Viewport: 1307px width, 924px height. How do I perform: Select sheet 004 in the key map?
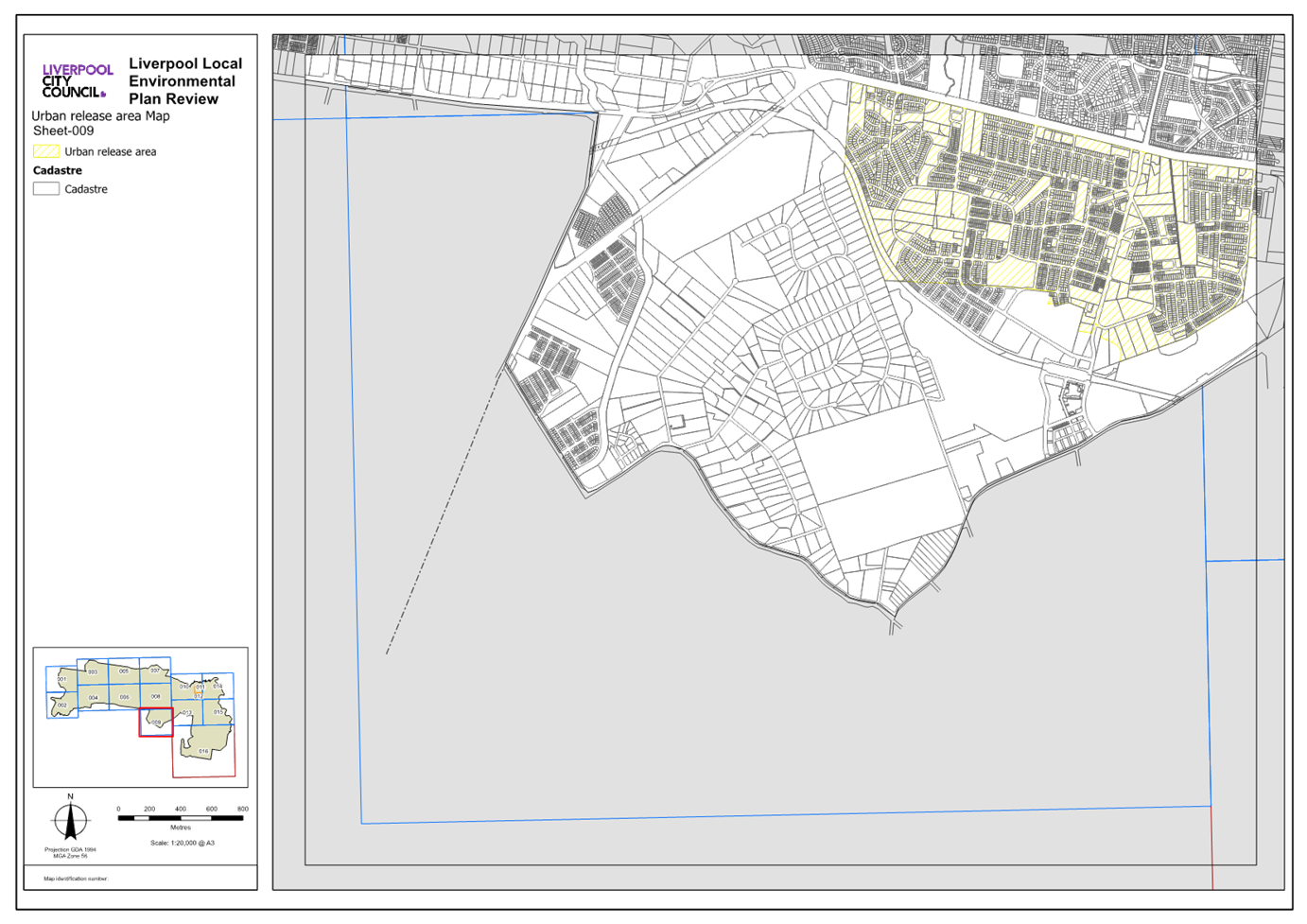point(94,697)
